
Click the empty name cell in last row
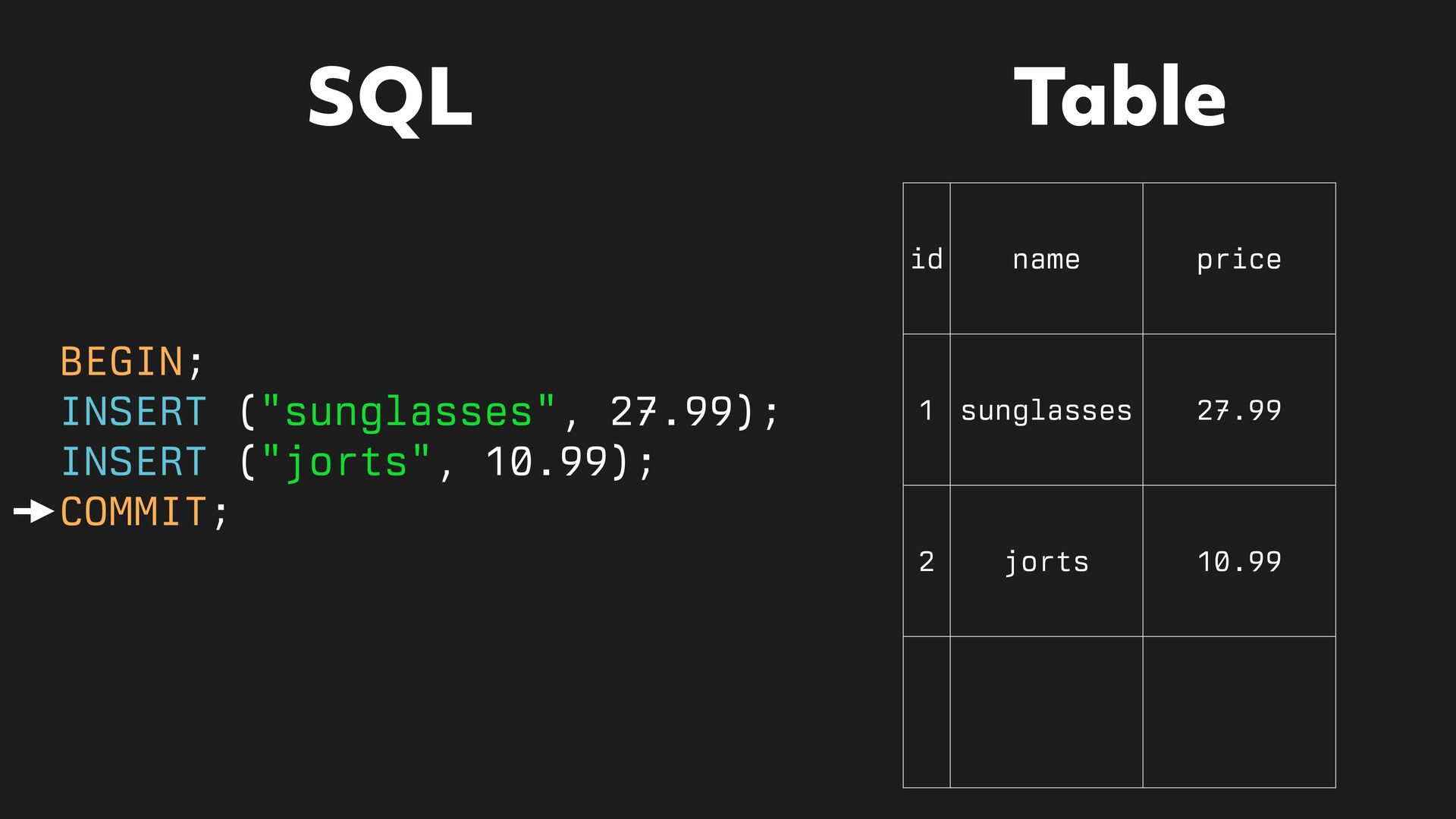tap(1046, 711)
